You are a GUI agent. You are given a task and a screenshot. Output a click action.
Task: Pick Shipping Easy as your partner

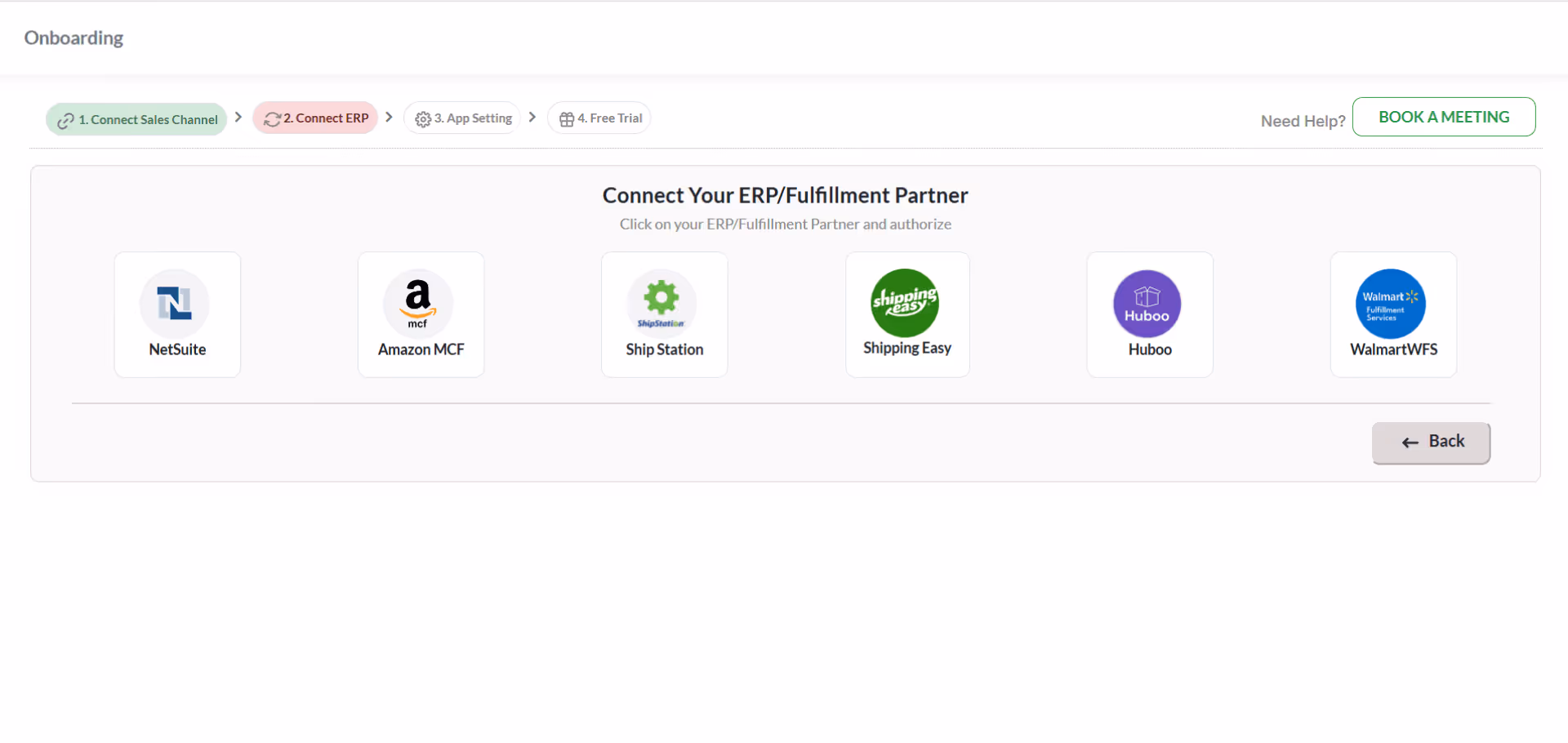click(906, 314)
